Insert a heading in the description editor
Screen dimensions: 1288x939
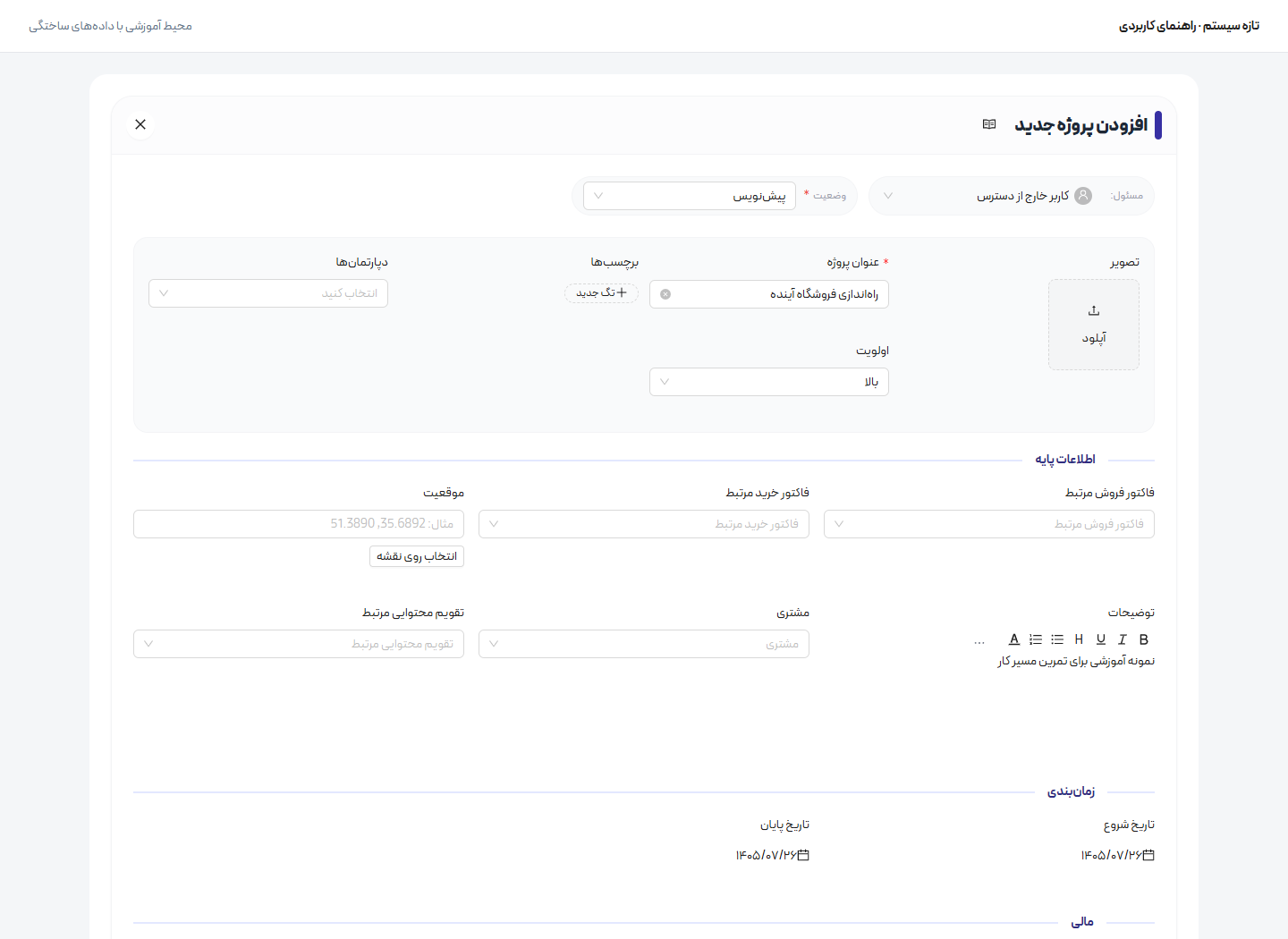(1079, 639)
